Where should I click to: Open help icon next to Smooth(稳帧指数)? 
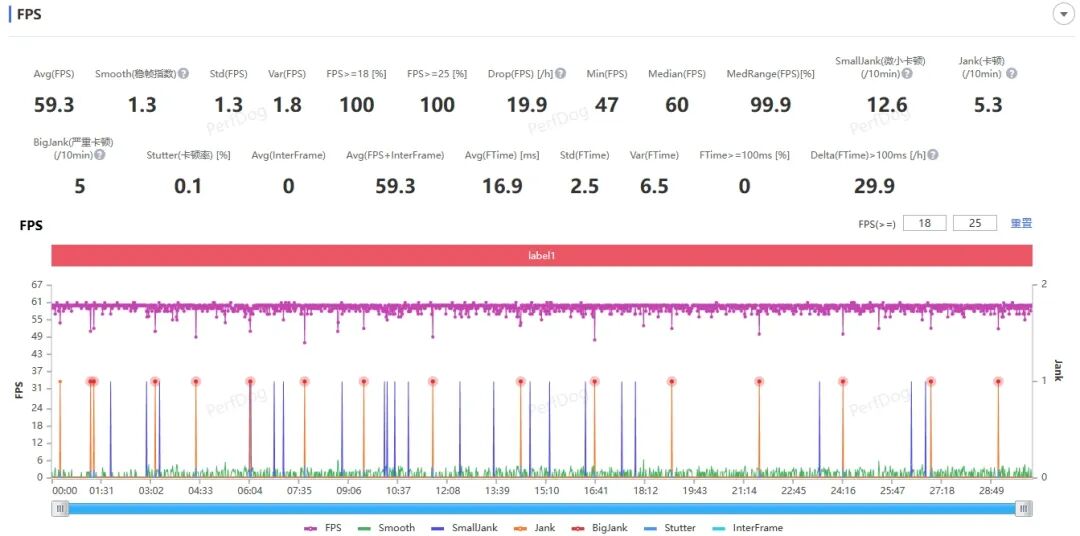coord(183,74)
